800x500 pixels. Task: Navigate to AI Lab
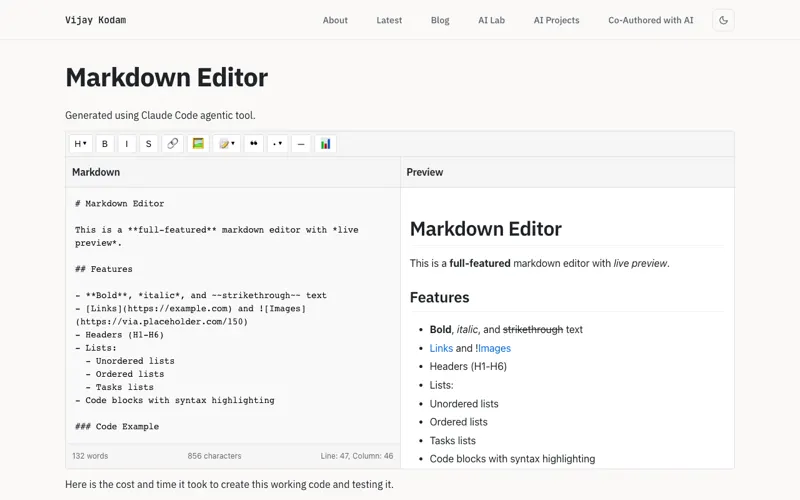[x=491, y=20]
